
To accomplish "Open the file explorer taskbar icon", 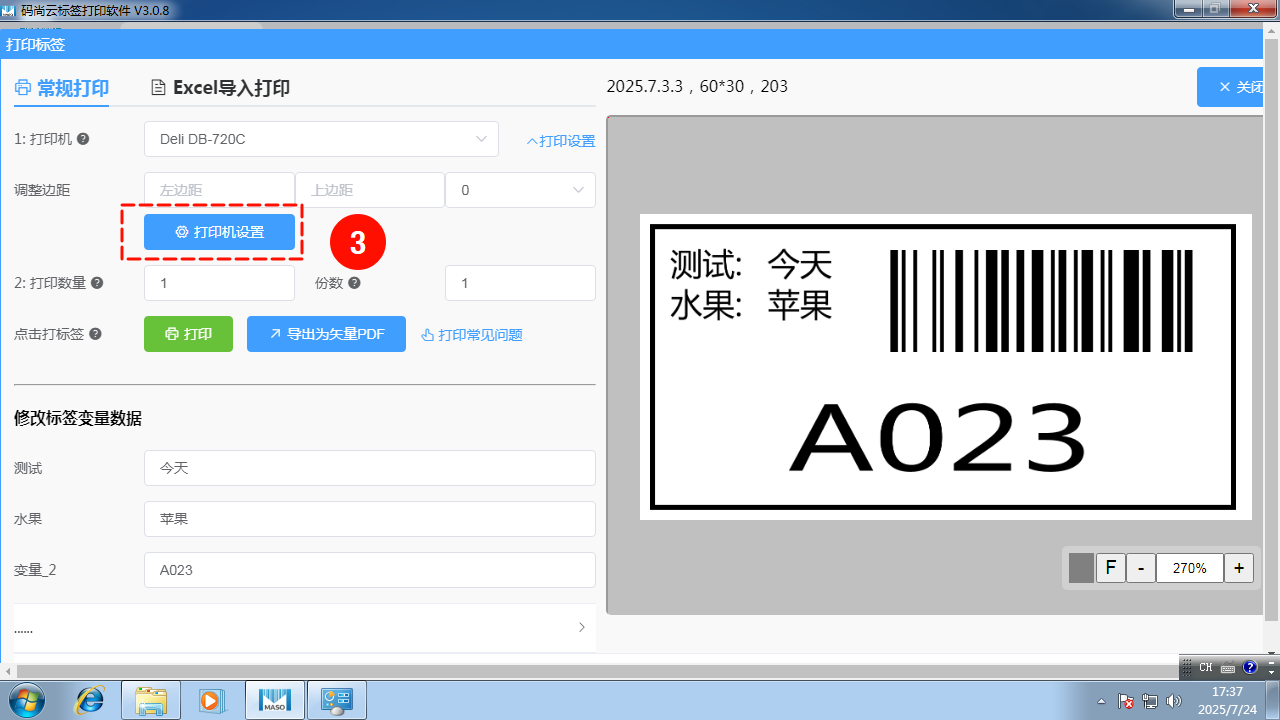I will pyautogui.click(x=151, y=701).
